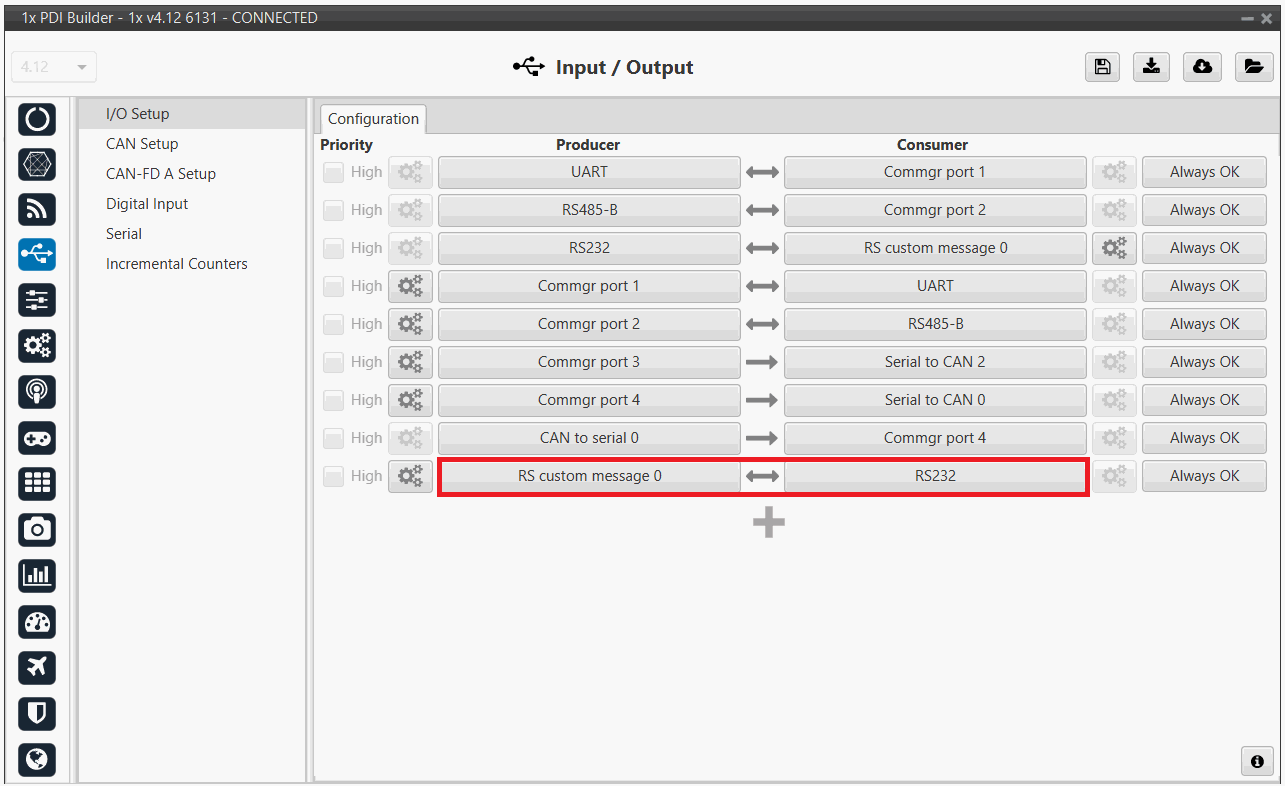This screenshot has height=786, width=1285.
Task: Click the info icon at bottom right
Action: click(1257, 761)
